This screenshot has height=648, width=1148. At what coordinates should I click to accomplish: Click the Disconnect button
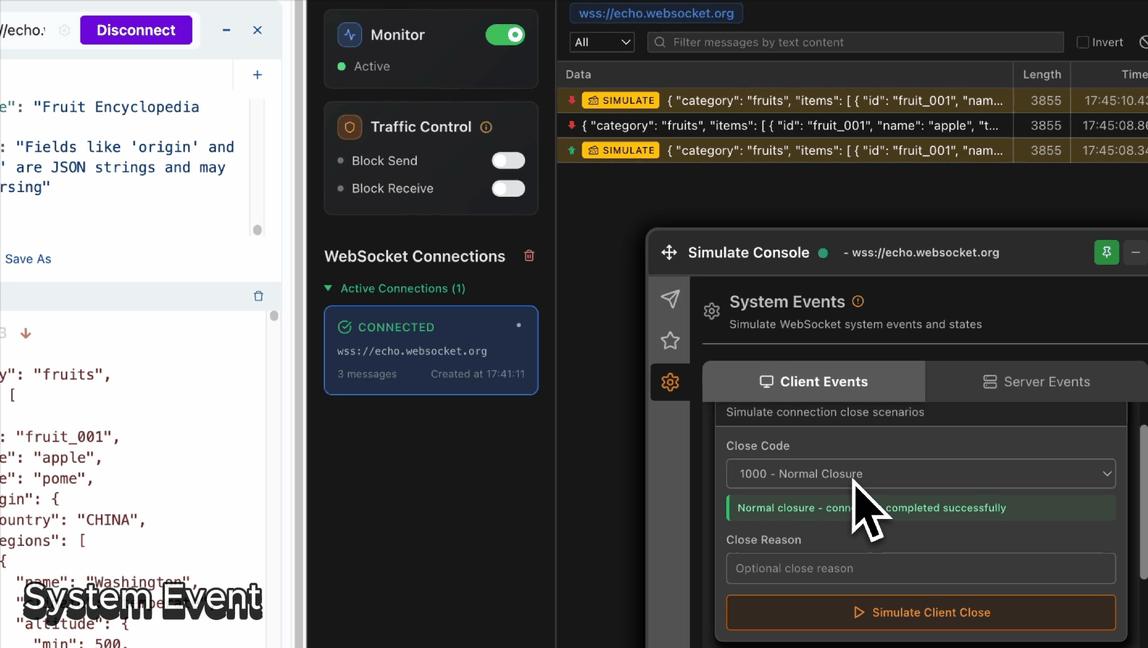[136, 30]
